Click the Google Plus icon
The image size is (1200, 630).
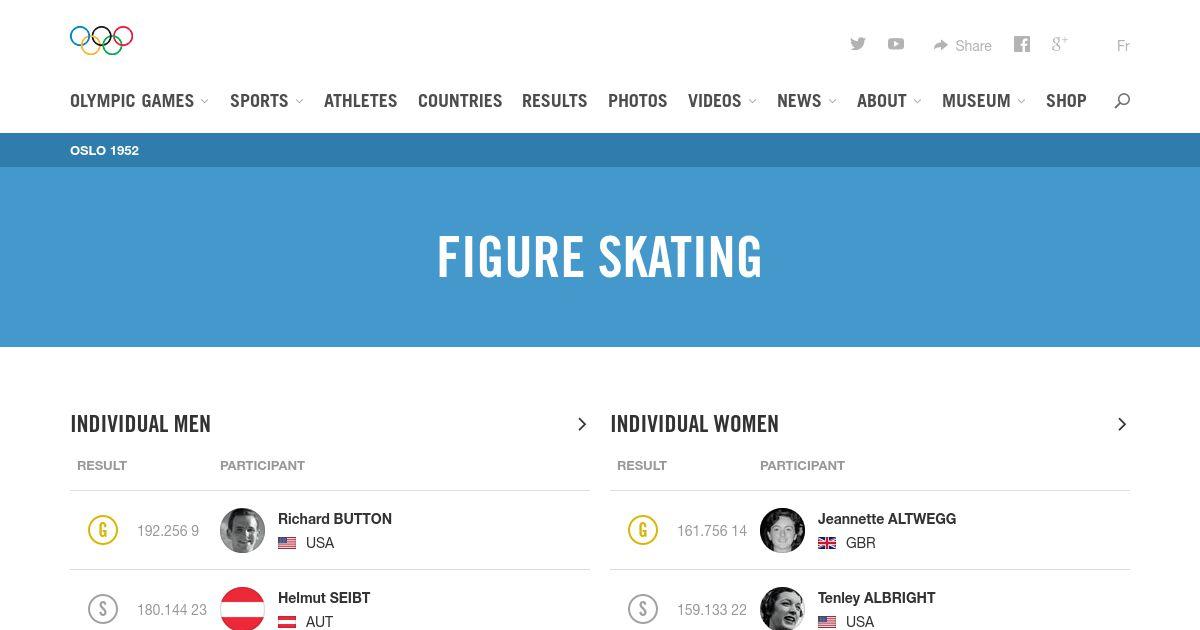1059,44
